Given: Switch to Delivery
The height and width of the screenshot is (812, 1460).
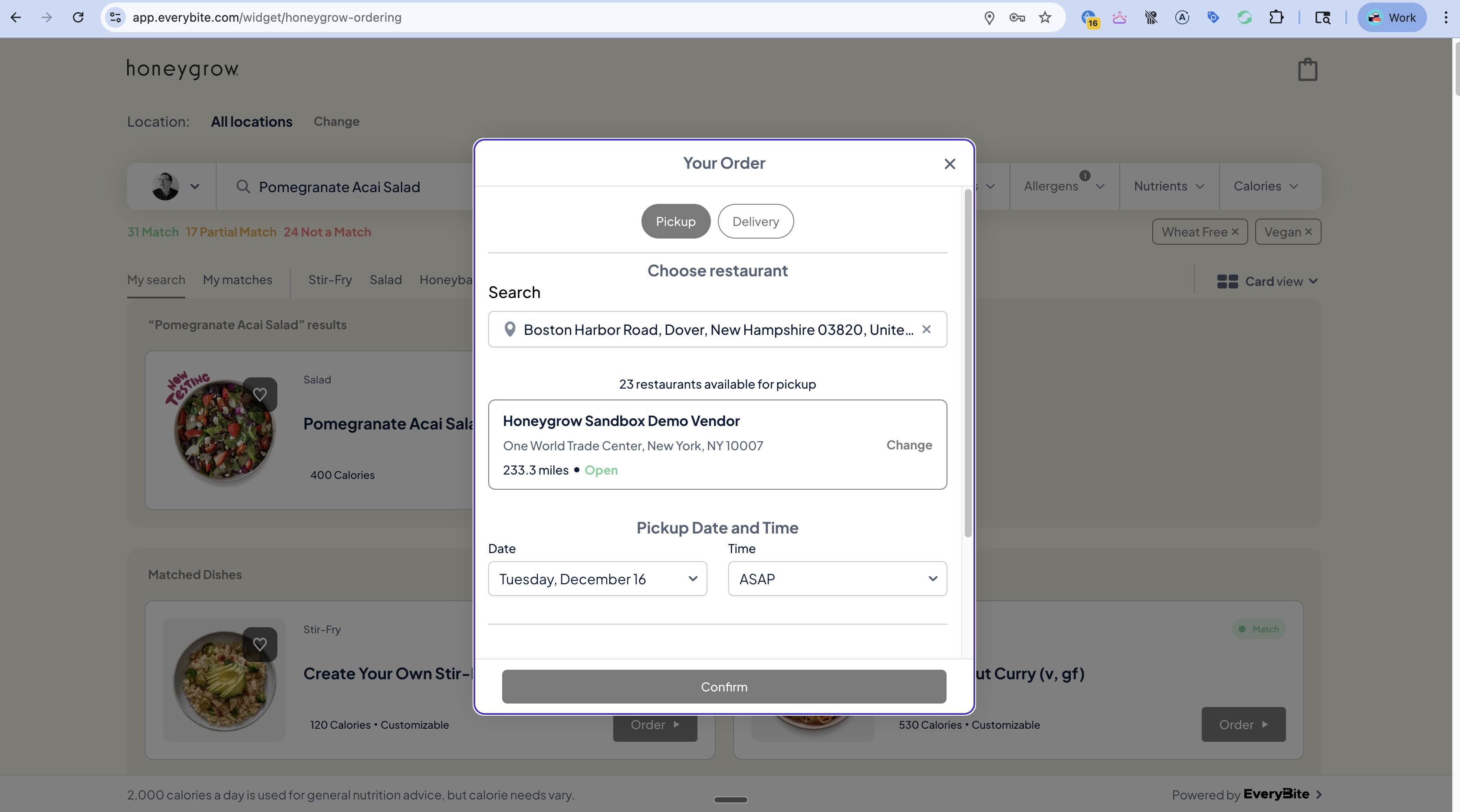Looking at the screenshot, I should tap(756, 221).
